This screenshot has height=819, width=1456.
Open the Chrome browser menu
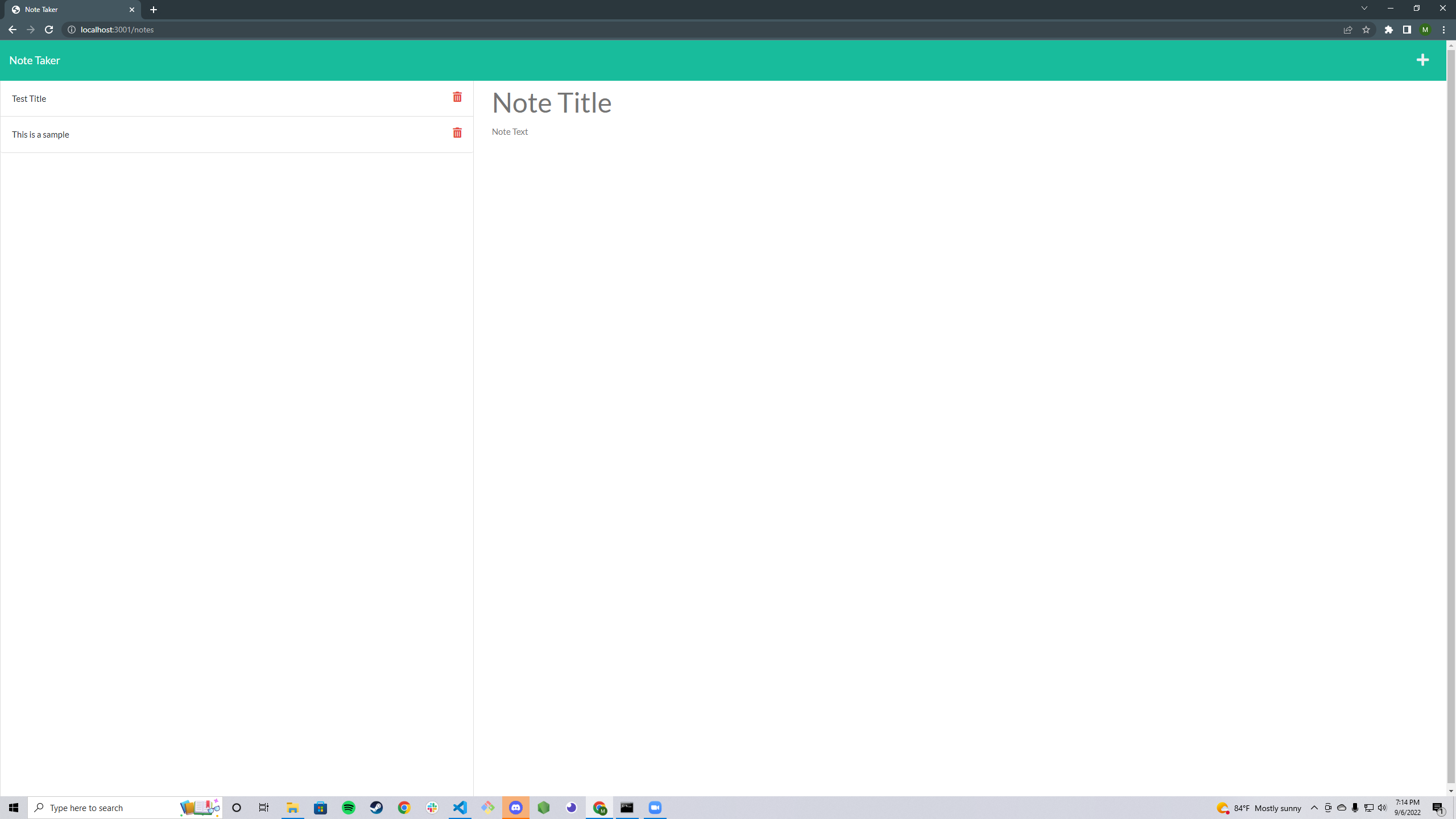(1443, 30)
